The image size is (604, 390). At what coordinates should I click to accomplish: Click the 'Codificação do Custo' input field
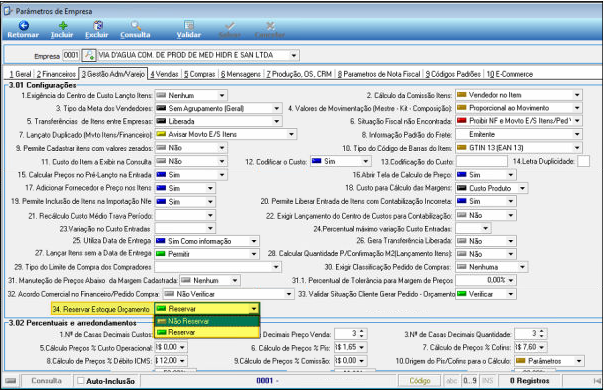point(482,161)
